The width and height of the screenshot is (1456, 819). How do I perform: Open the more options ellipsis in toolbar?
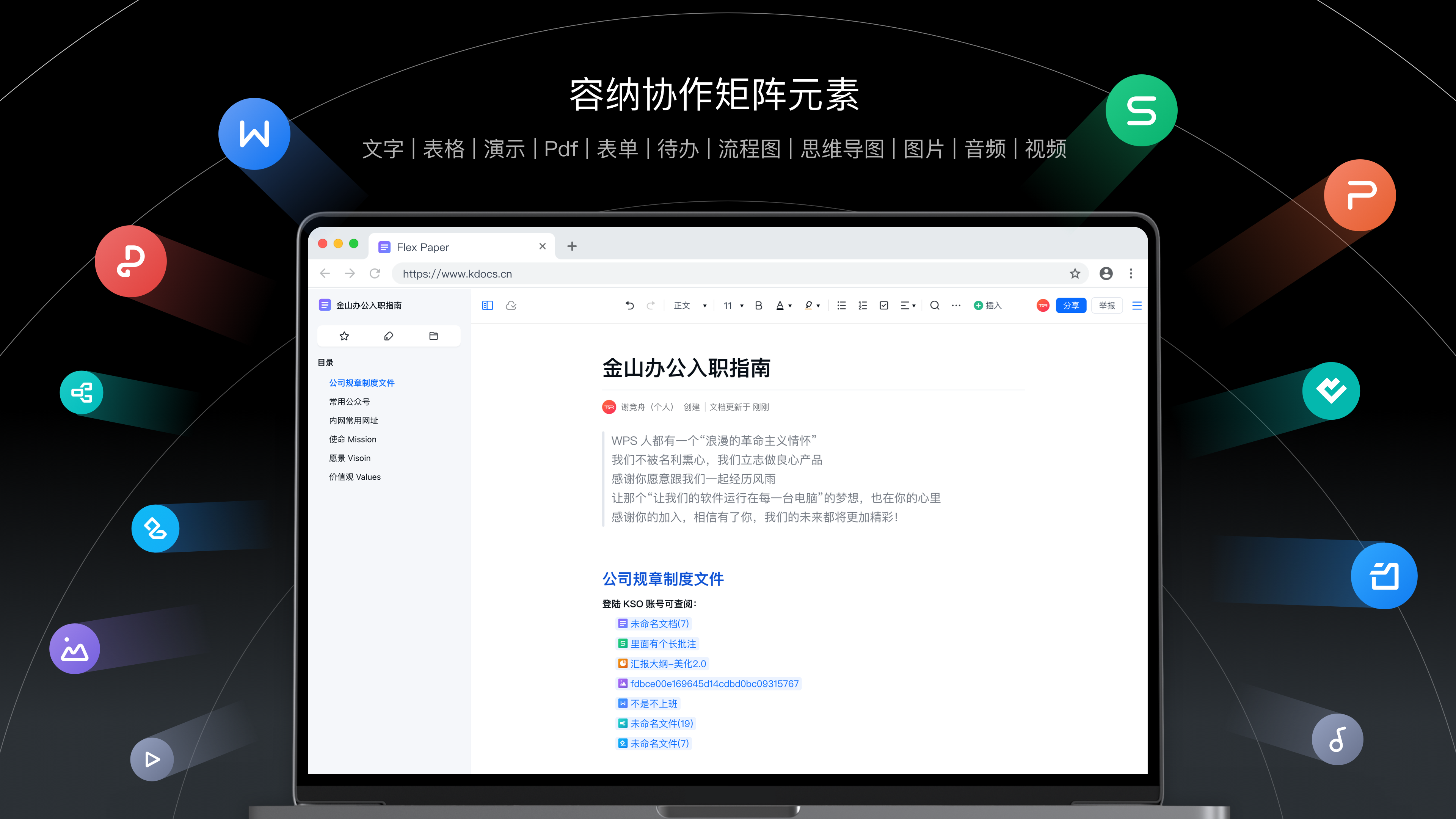pos(956,305)
